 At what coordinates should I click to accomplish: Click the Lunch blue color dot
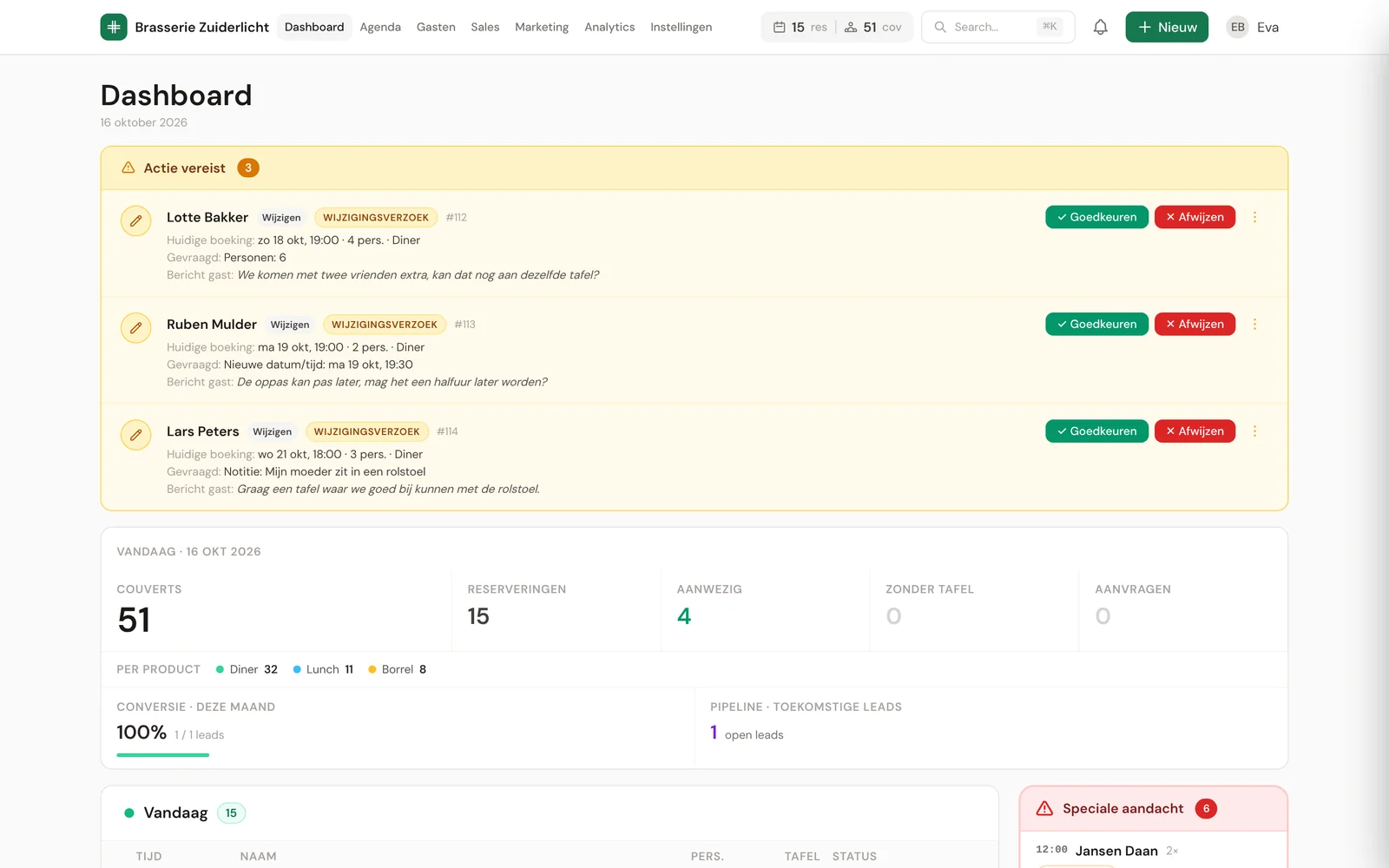[297, 669]
